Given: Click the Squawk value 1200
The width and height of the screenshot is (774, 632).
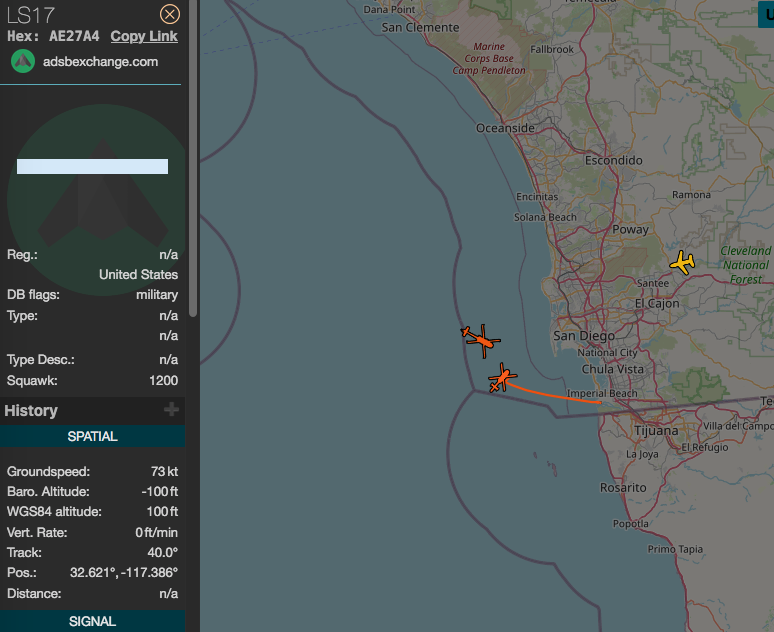Looking at the screenshot, I should (163, 381).
